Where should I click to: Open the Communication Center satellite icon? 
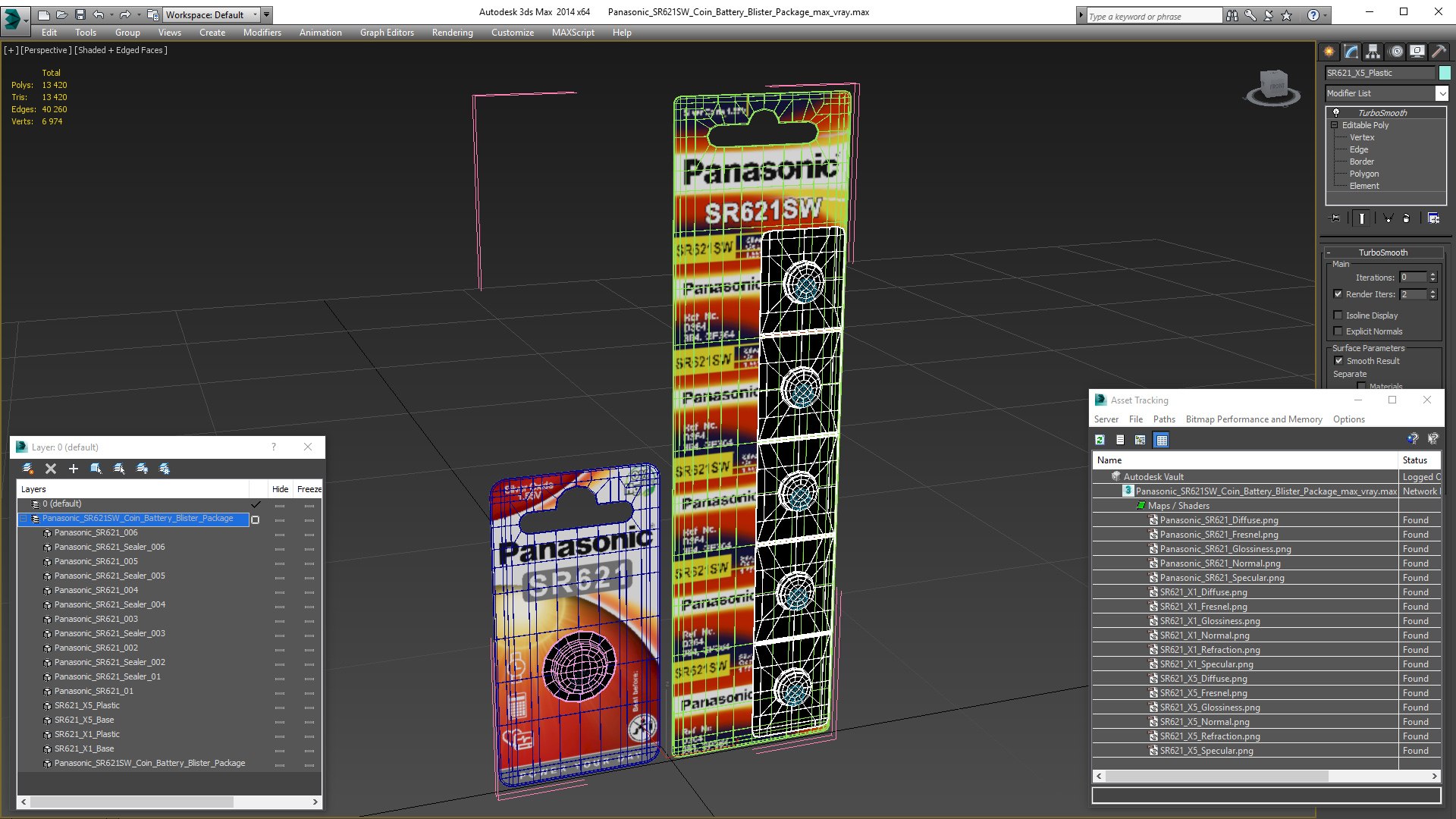click(1269, 15)
